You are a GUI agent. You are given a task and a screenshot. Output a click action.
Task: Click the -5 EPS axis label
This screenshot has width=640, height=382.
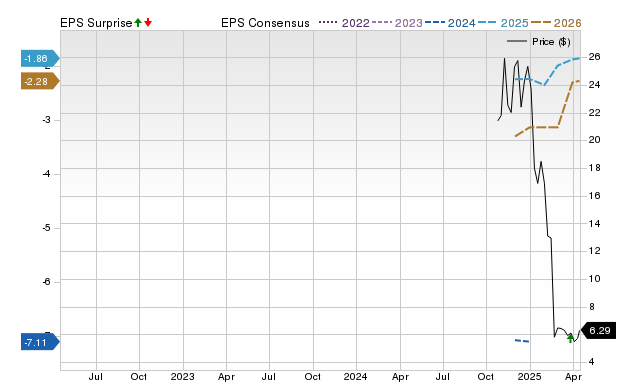click(46, 228)
